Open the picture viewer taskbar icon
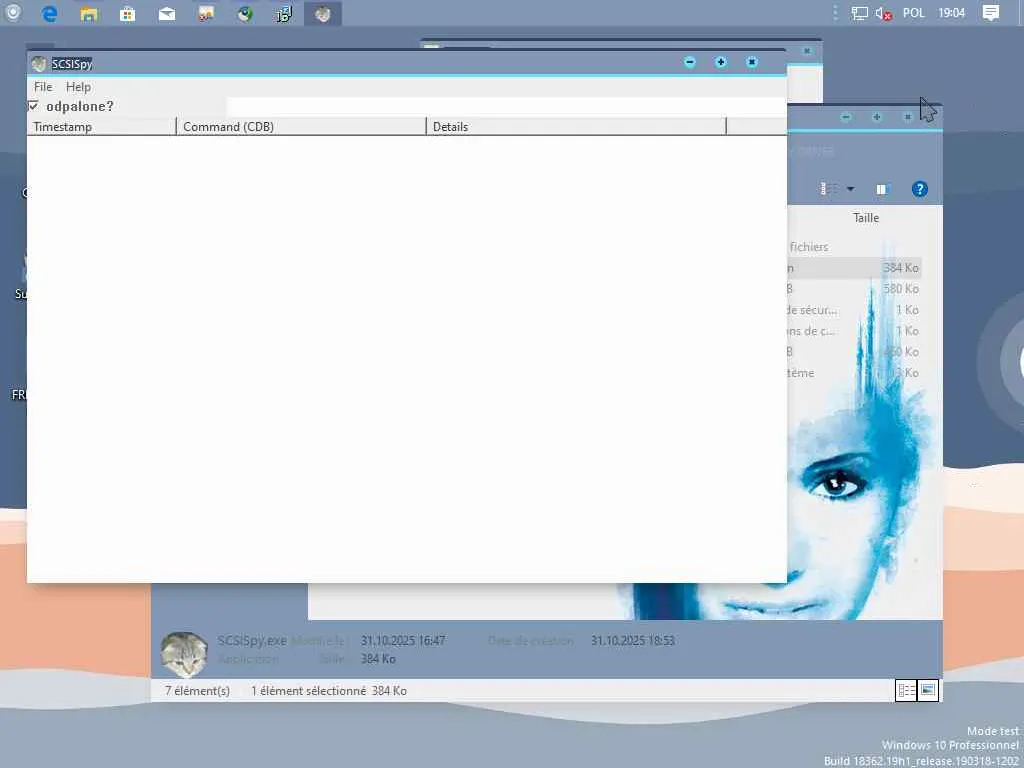This screenshot has height=768, width=1024. pyautogui.click(x=206, y=14)
